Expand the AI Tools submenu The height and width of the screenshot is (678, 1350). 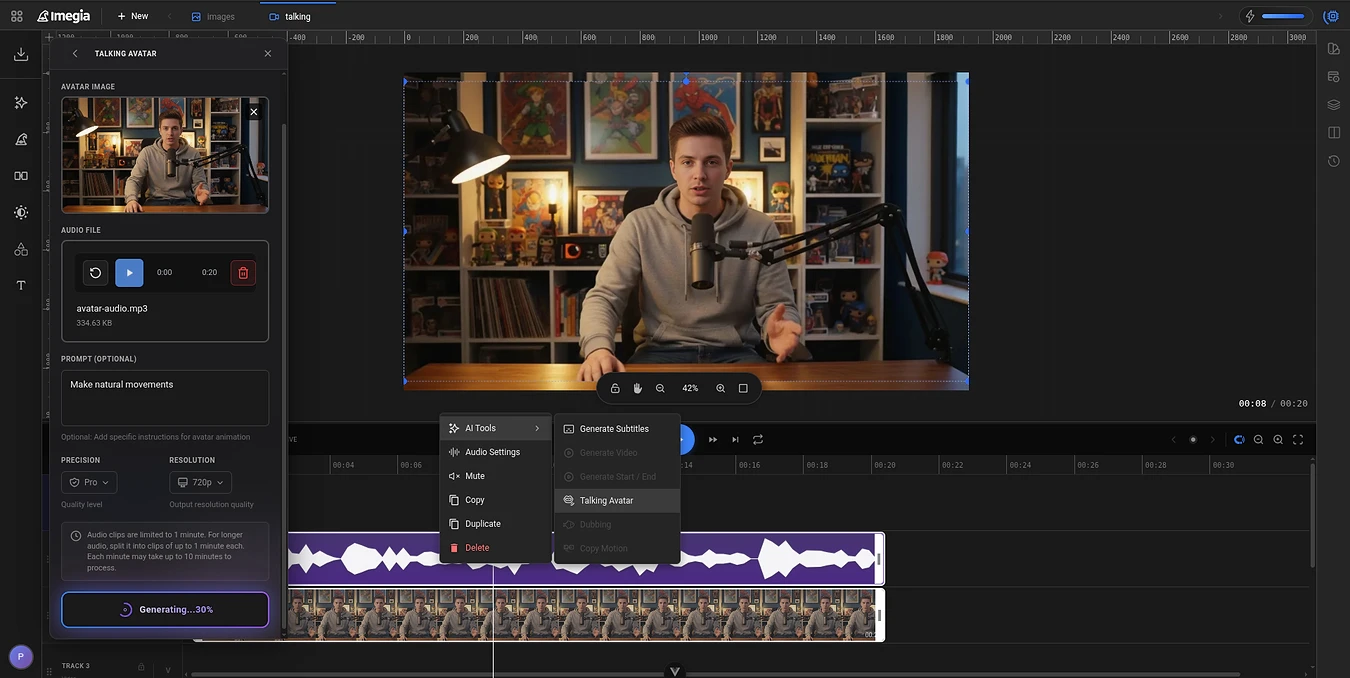point(495,428)
